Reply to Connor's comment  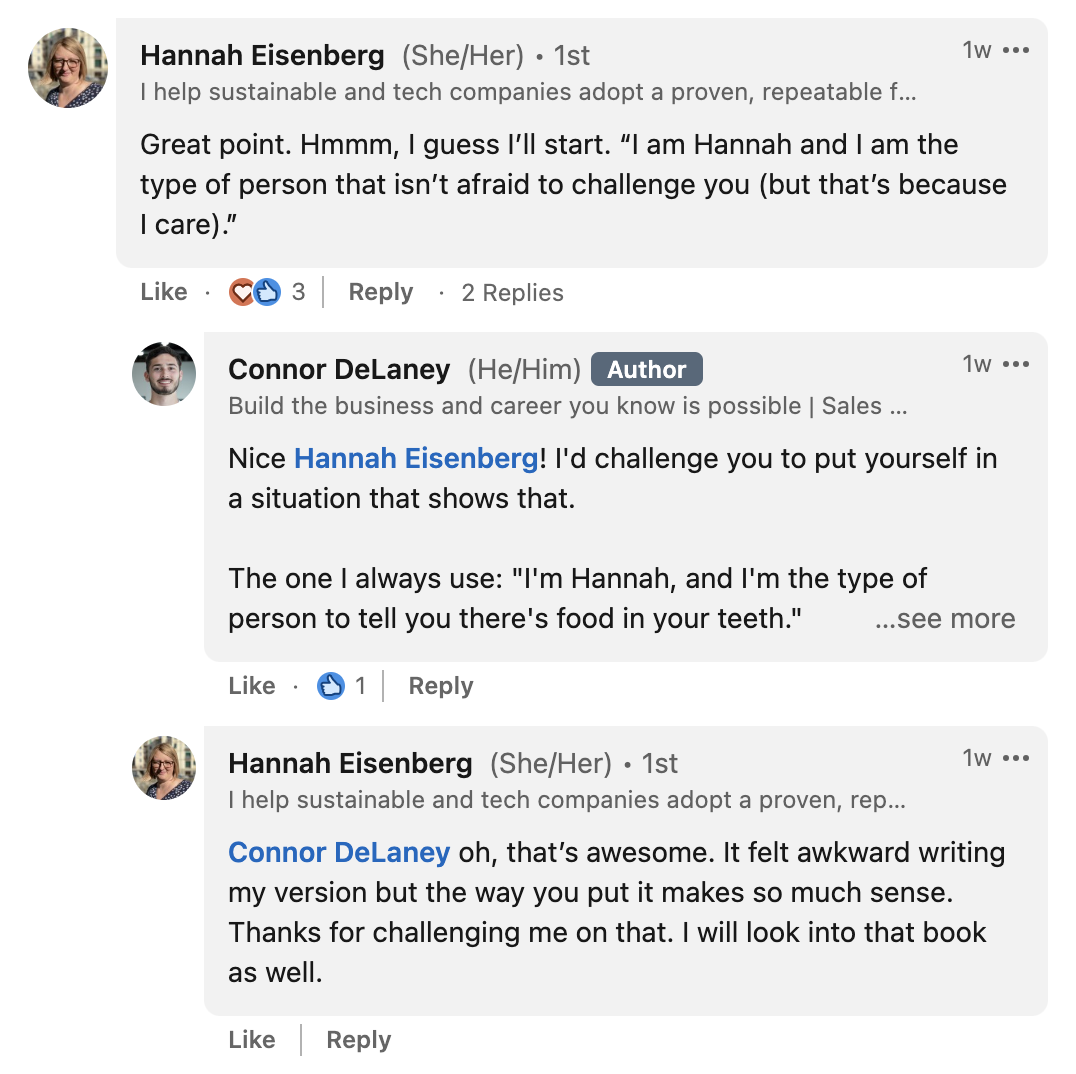coord(440,686)
